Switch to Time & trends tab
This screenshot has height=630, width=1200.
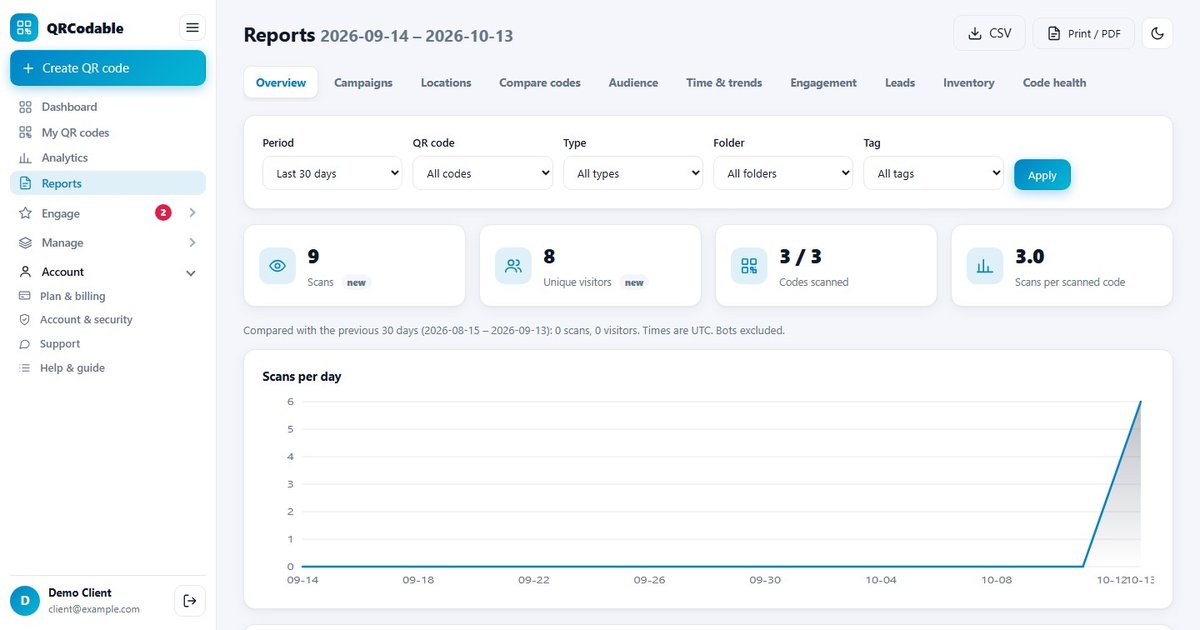pos(724,83)
